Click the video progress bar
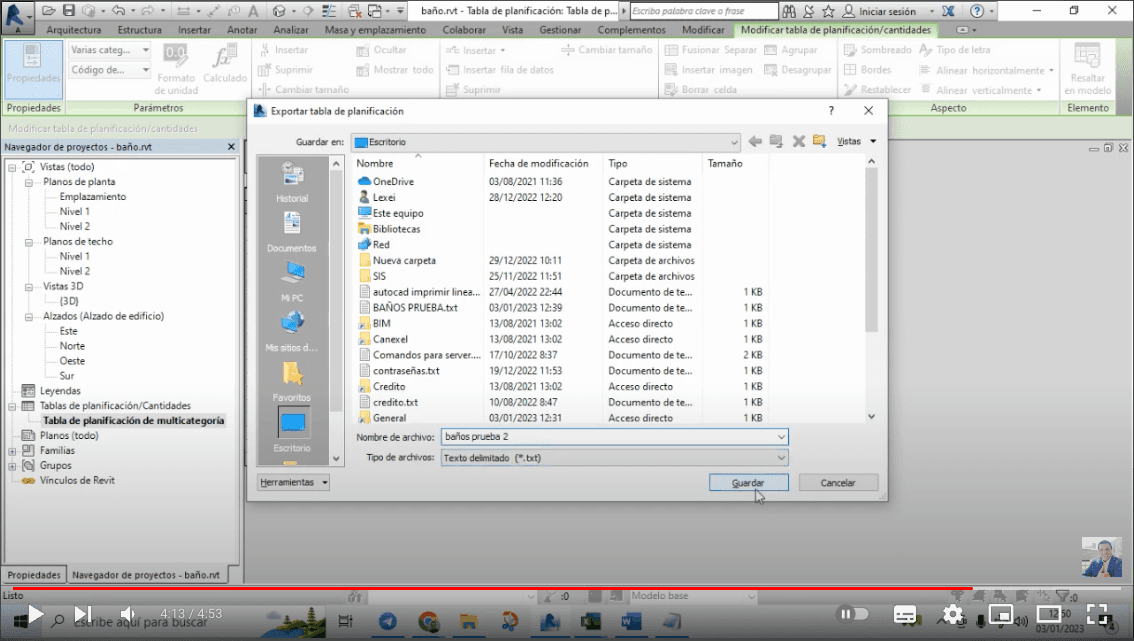 [500, 589]
